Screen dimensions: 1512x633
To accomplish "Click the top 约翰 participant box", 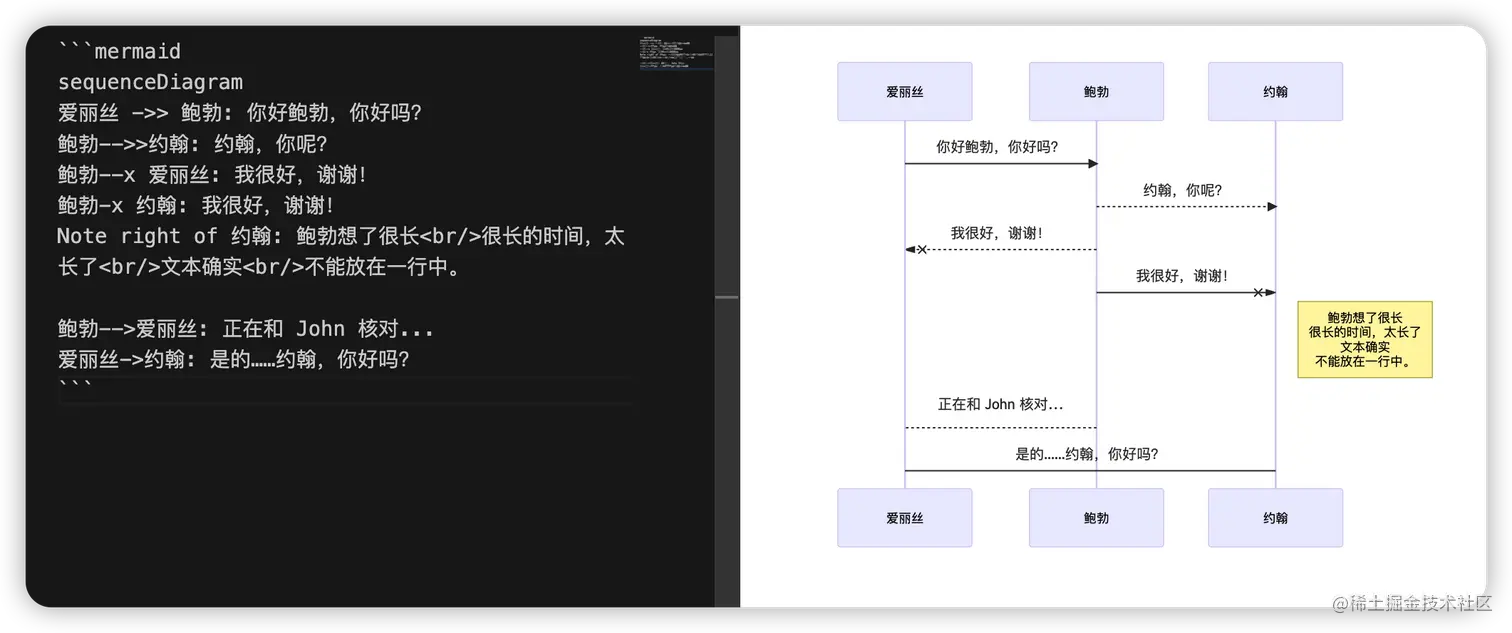I will [x=1275, y=91].
